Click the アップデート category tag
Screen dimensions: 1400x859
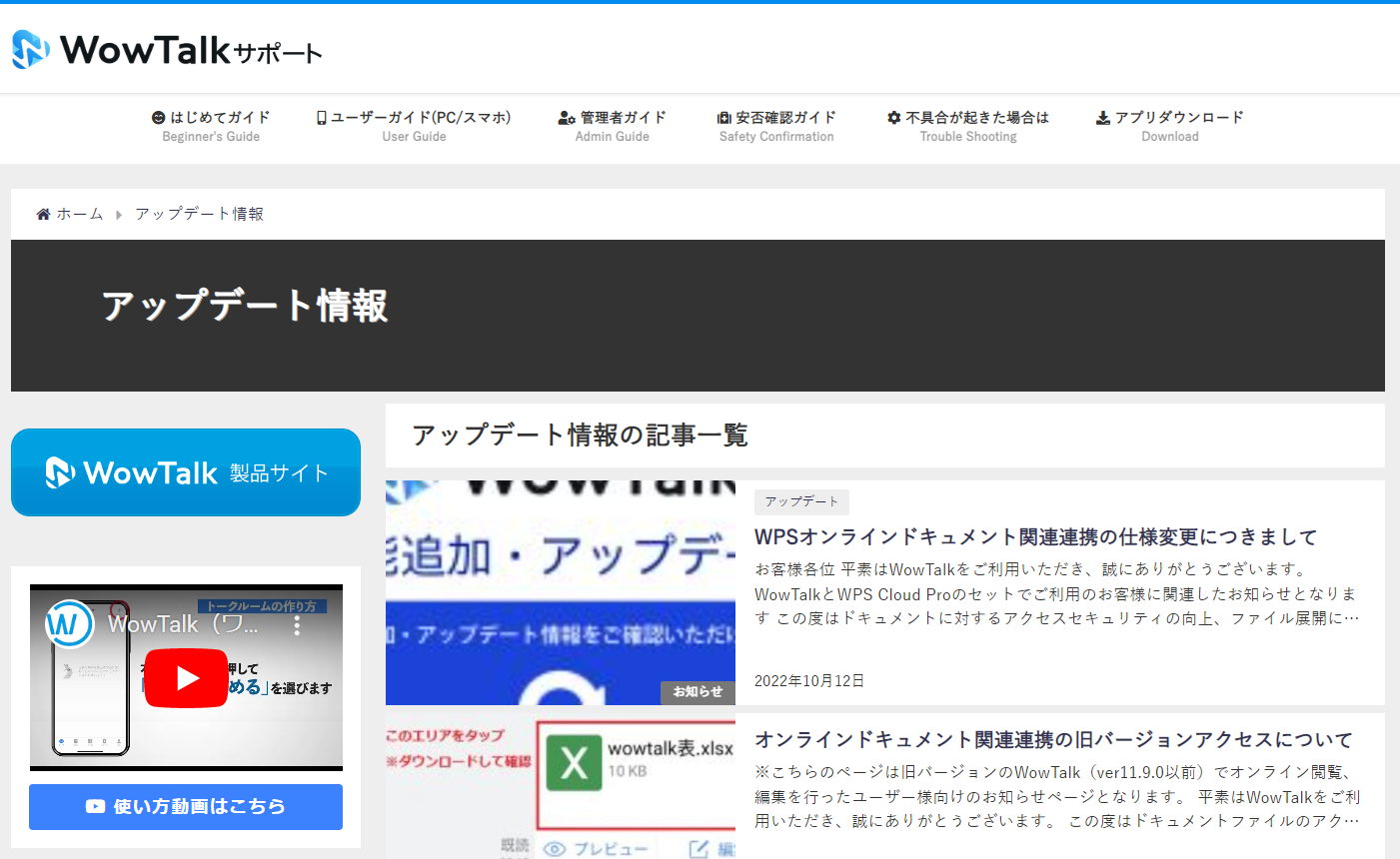[801, 501]
